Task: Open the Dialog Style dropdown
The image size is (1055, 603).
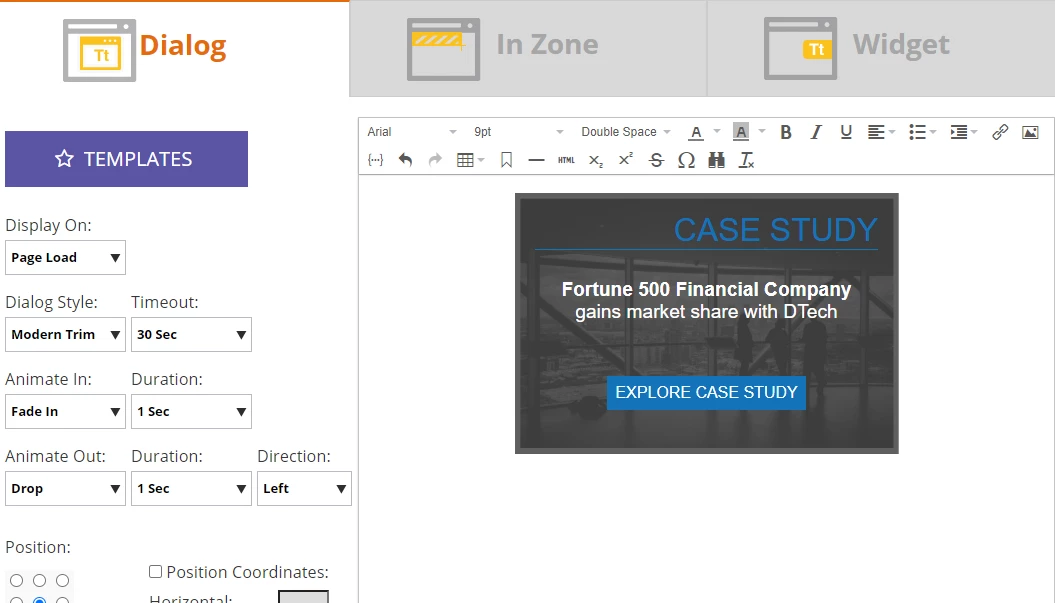Action: [65, 334]
